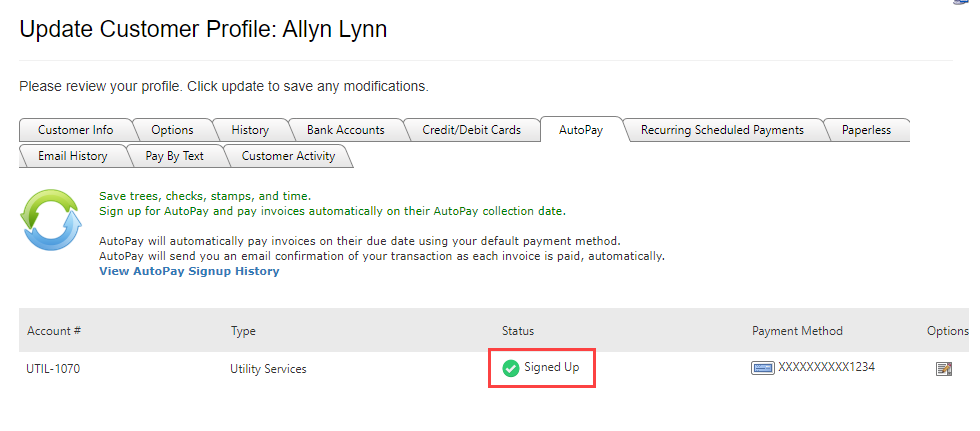Click the edit options icon for UTIL-1070
Screen dimensions: 980x431
(x=943, y=369)
